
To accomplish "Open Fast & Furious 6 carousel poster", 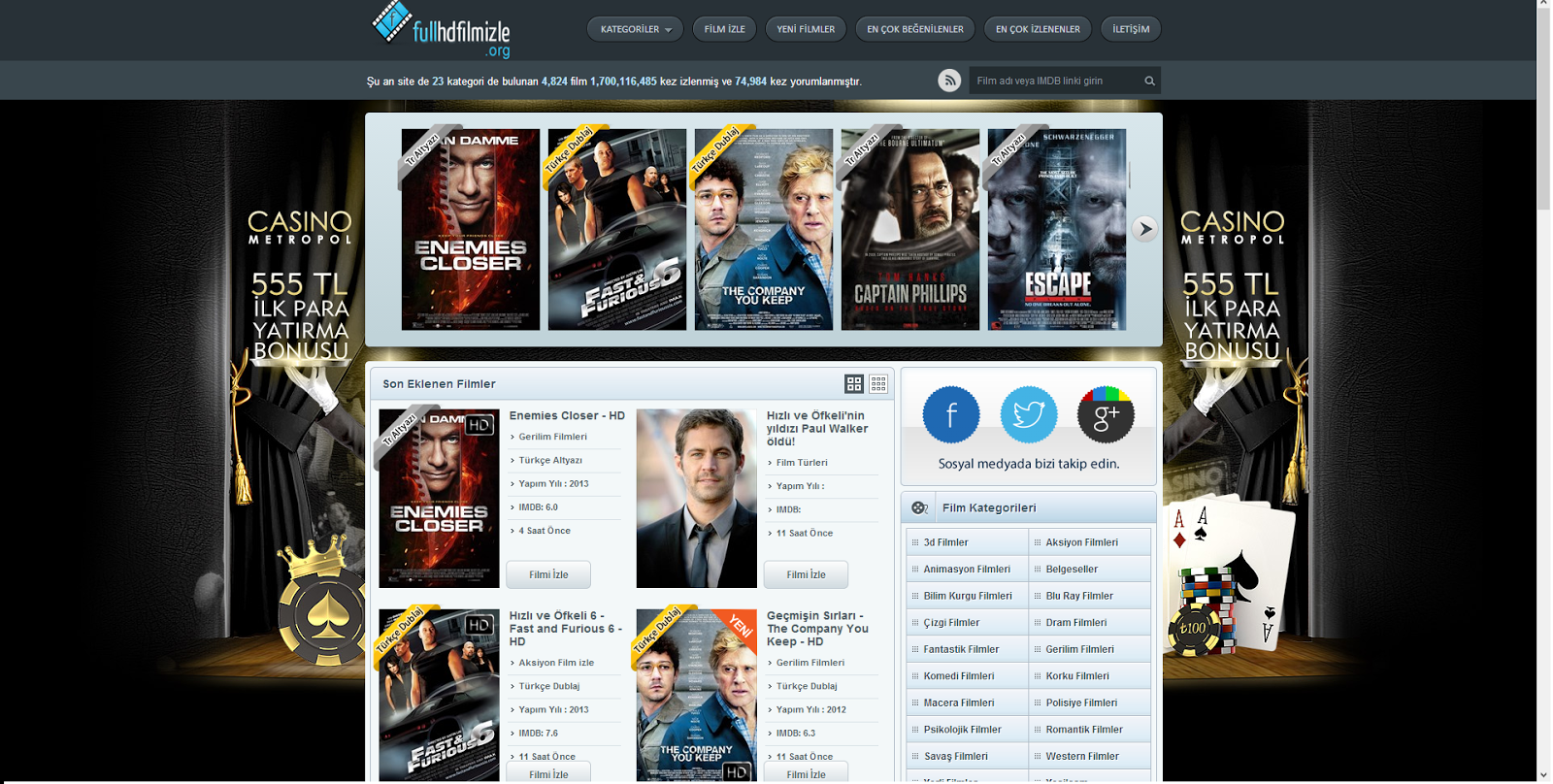I will pos(617,230).
